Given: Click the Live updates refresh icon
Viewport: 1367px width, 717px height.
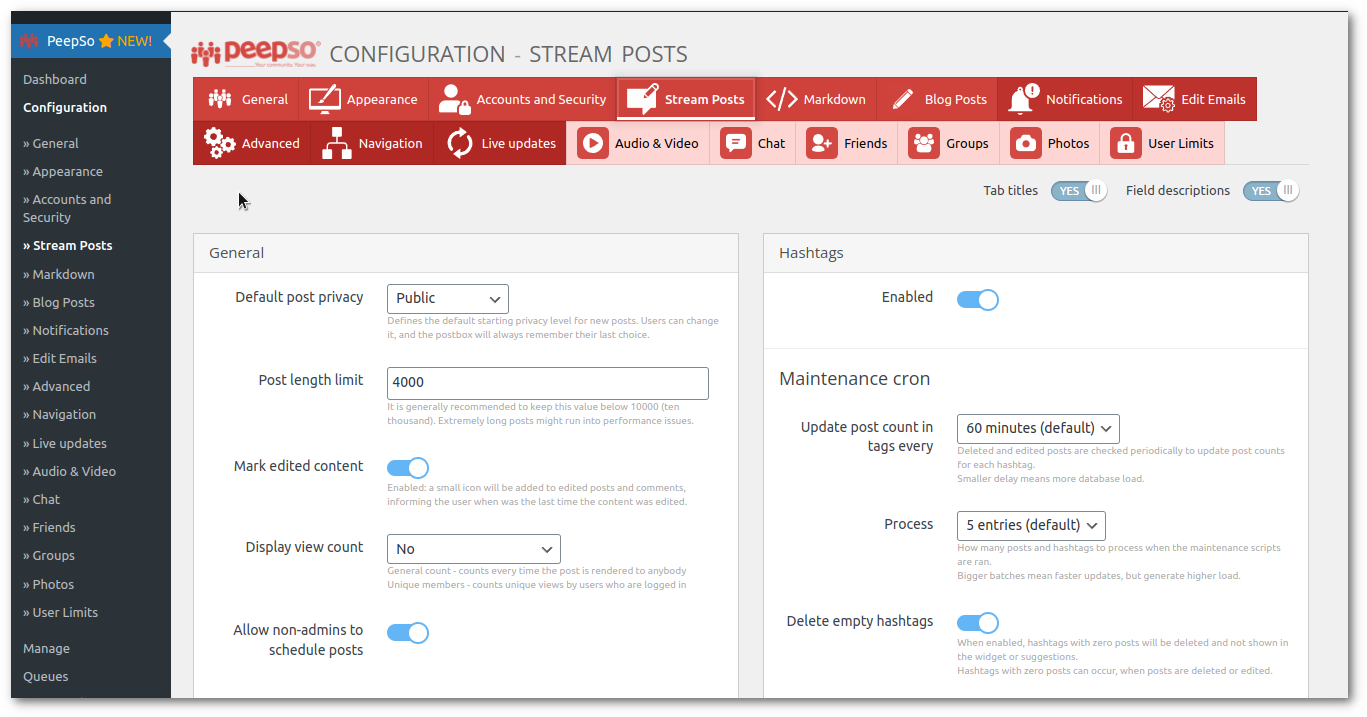Looking at the screenshot, I should tap(460, 143).
